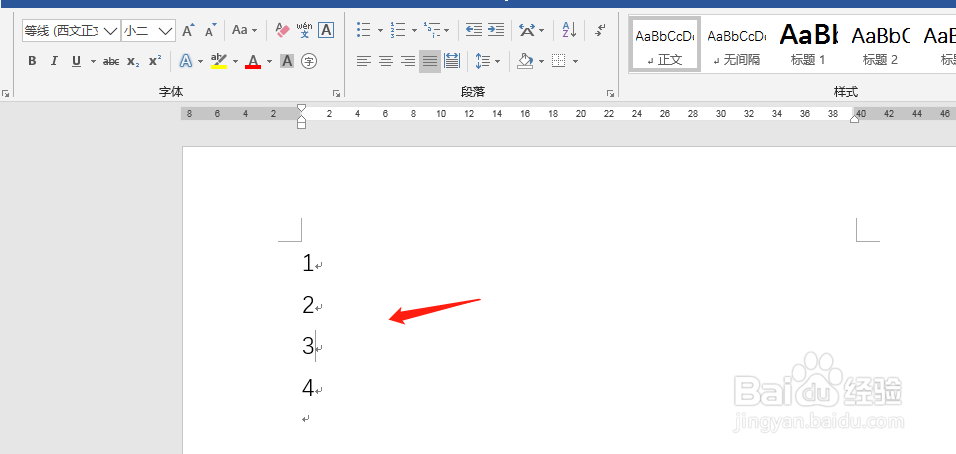Apply strikethrough (abc) formatting
Image resolution: width=956 pixels, height=454 pixels.
coord(111,61)
